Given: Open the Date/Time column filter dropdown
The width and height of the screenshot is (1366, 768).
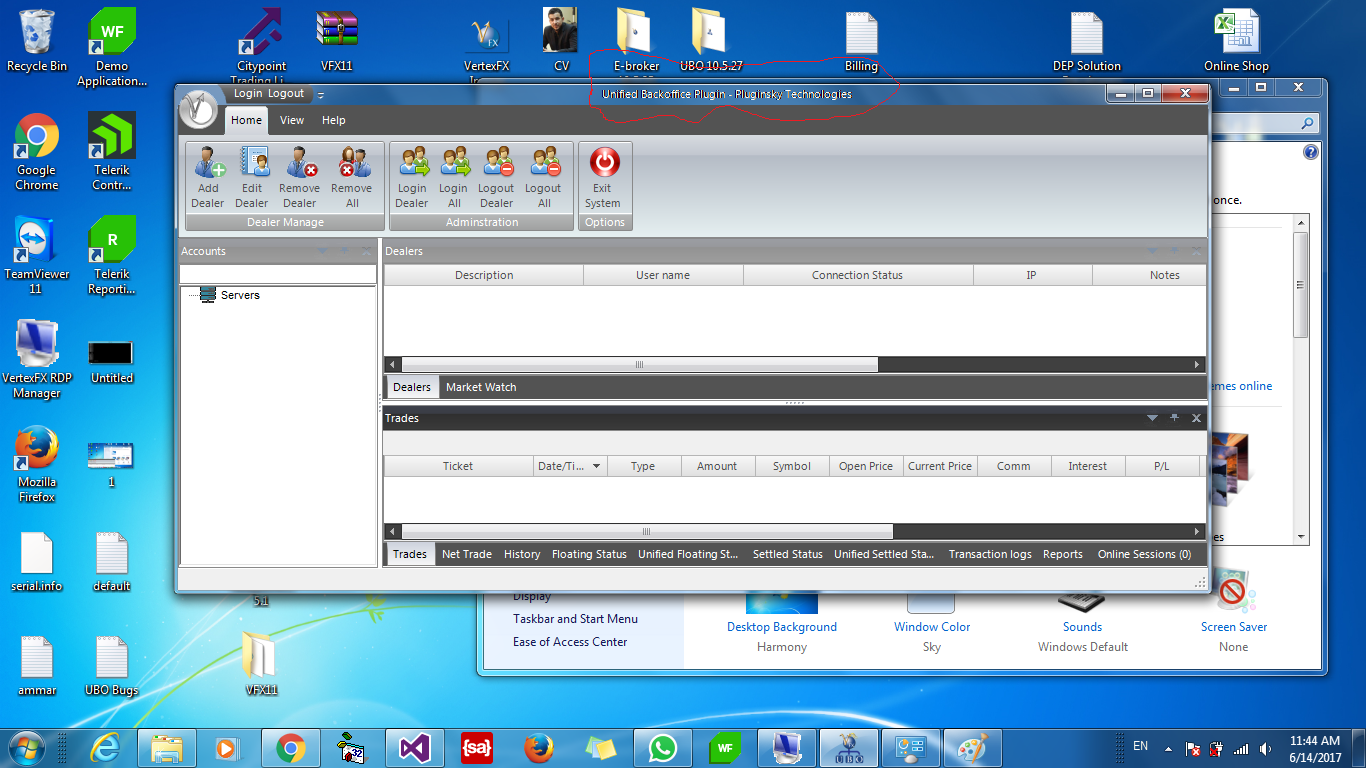Looking at the screenshot, I should pyautogui.click(x=597, y=466).
